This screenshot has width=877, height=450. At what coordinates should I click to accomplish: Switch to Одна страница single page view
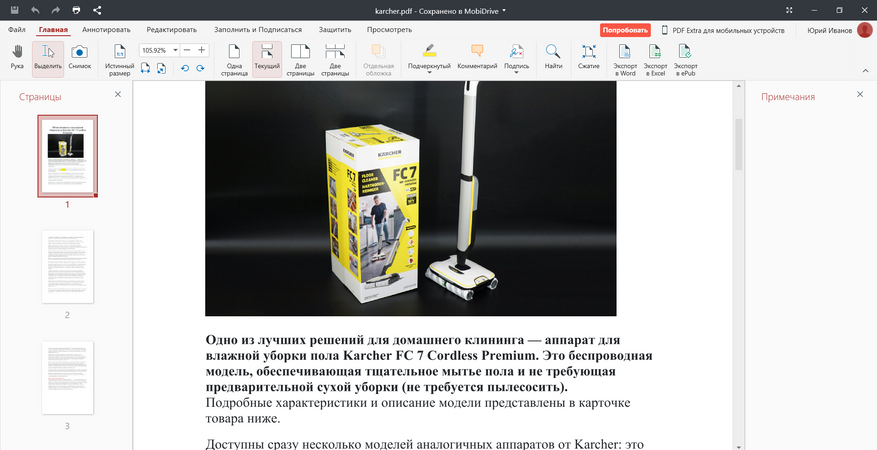234,59
